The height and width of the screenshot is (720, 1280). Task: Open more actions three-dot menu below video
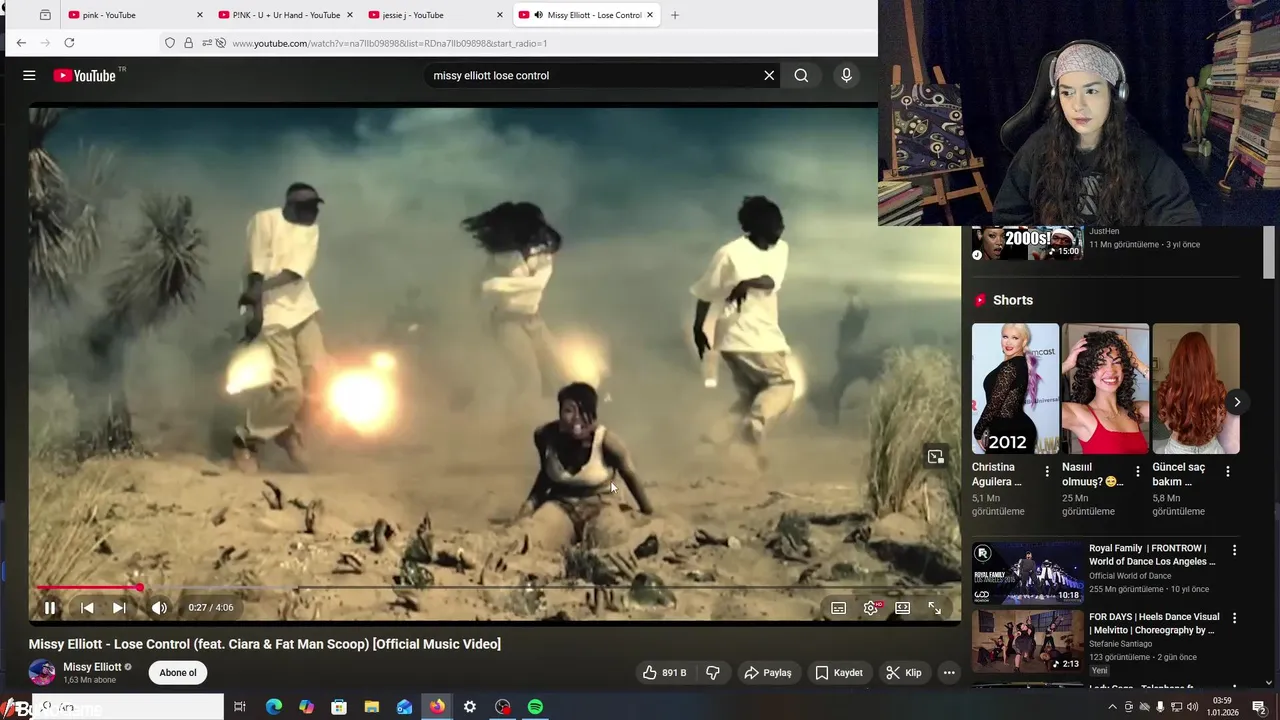click(x=949, y=673)
